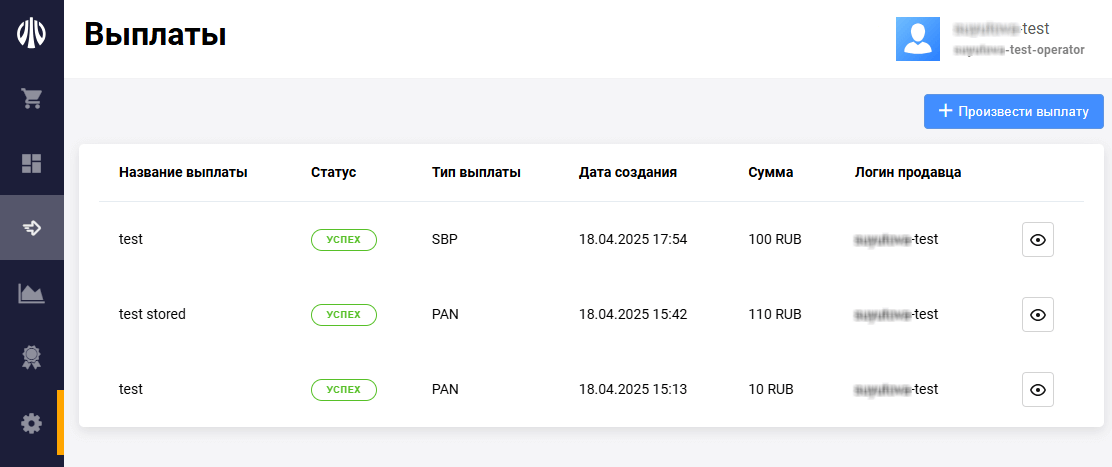This screenshot has height=467, width=1112.
Task: Open the shopping cart section in the sidebar
Action: click(31, 98)
